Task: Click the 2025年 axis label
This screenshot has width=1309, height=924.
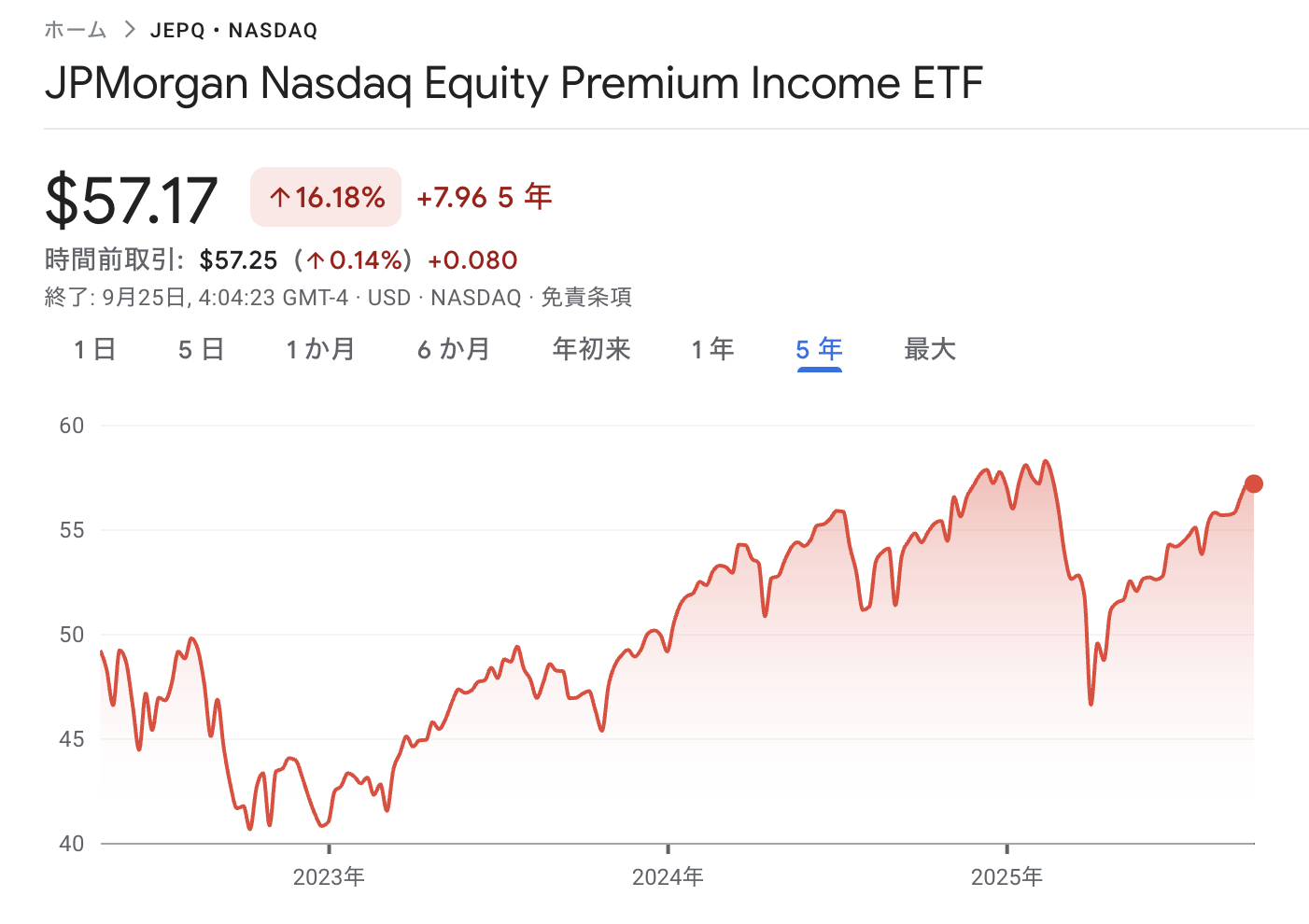Action: (x=1006, y=876)
